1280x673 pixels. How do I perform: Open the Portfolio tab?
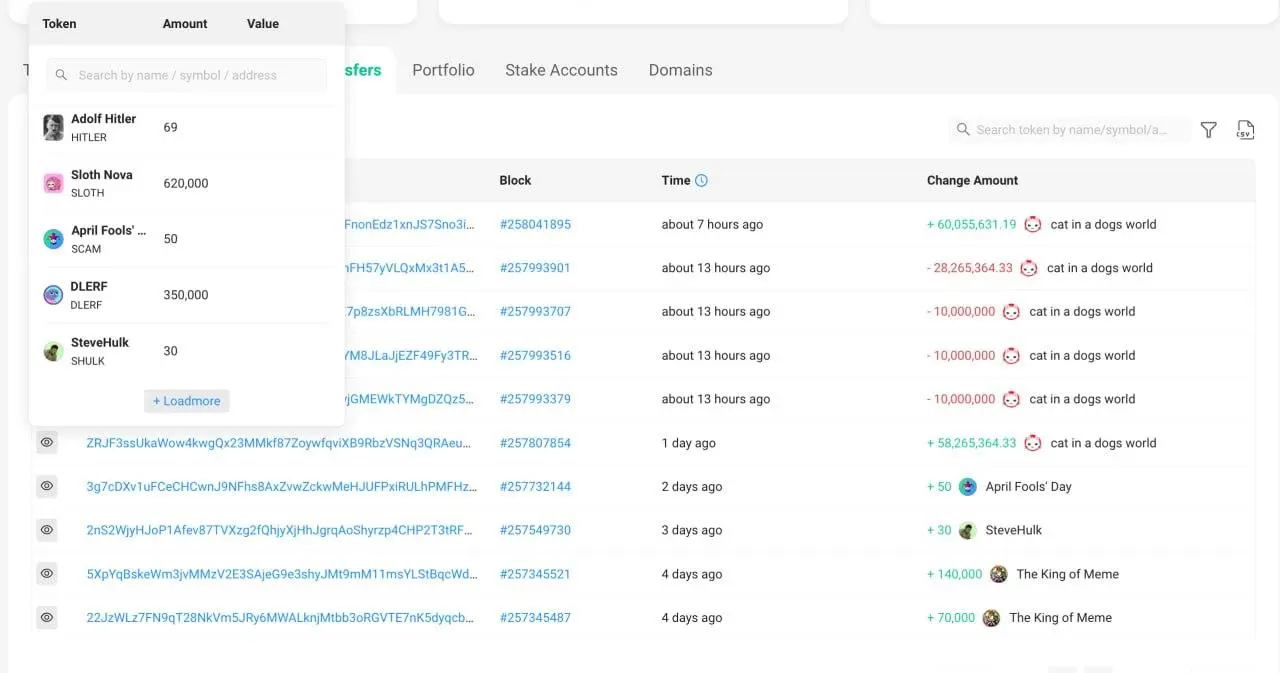443,70
